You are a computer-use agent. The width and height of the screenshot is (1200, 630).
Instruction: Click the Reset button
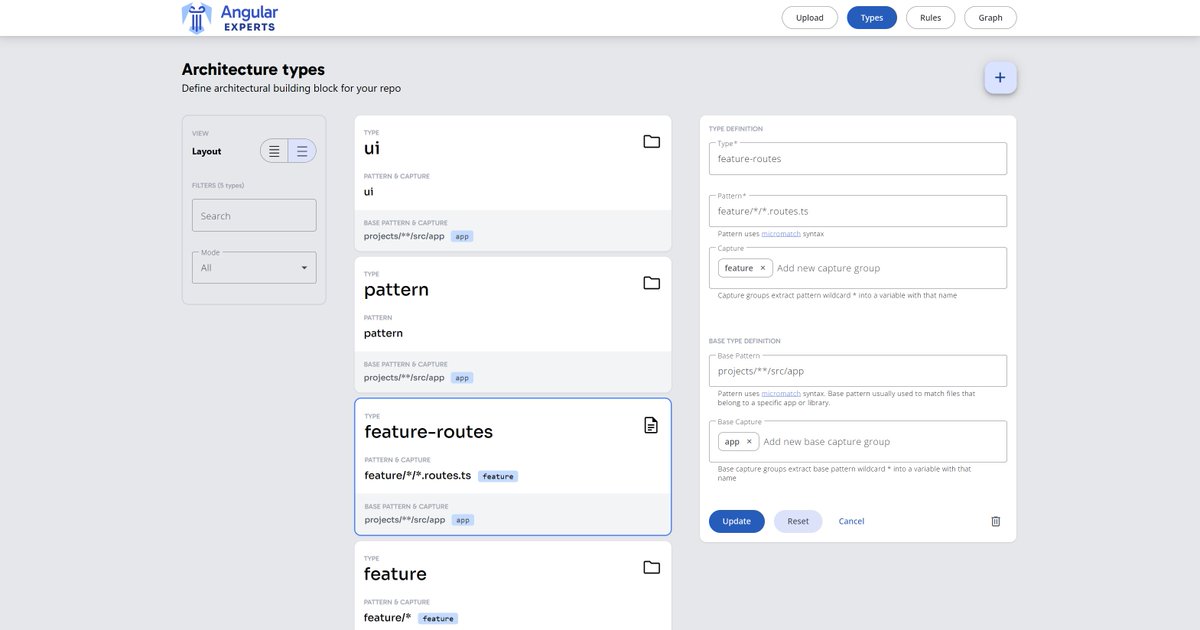pos(798,521)
